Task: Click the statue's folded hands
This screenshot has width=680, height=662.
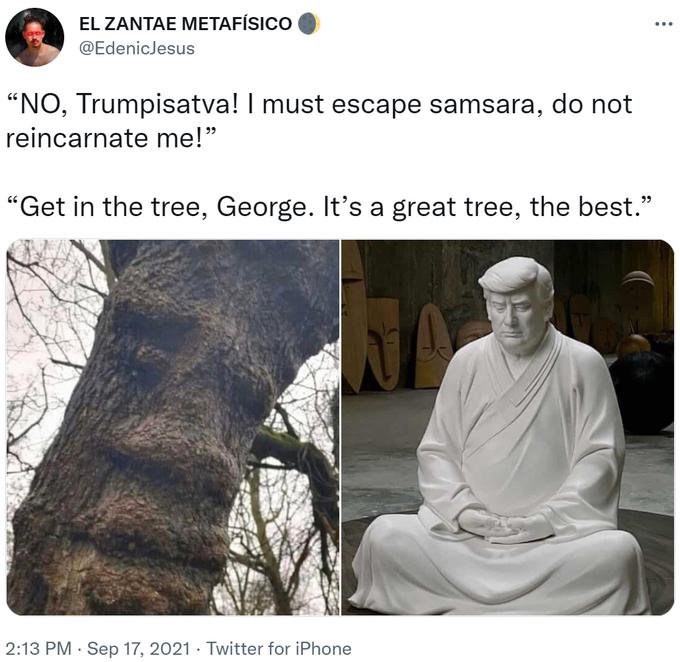Action: [505, 526]
